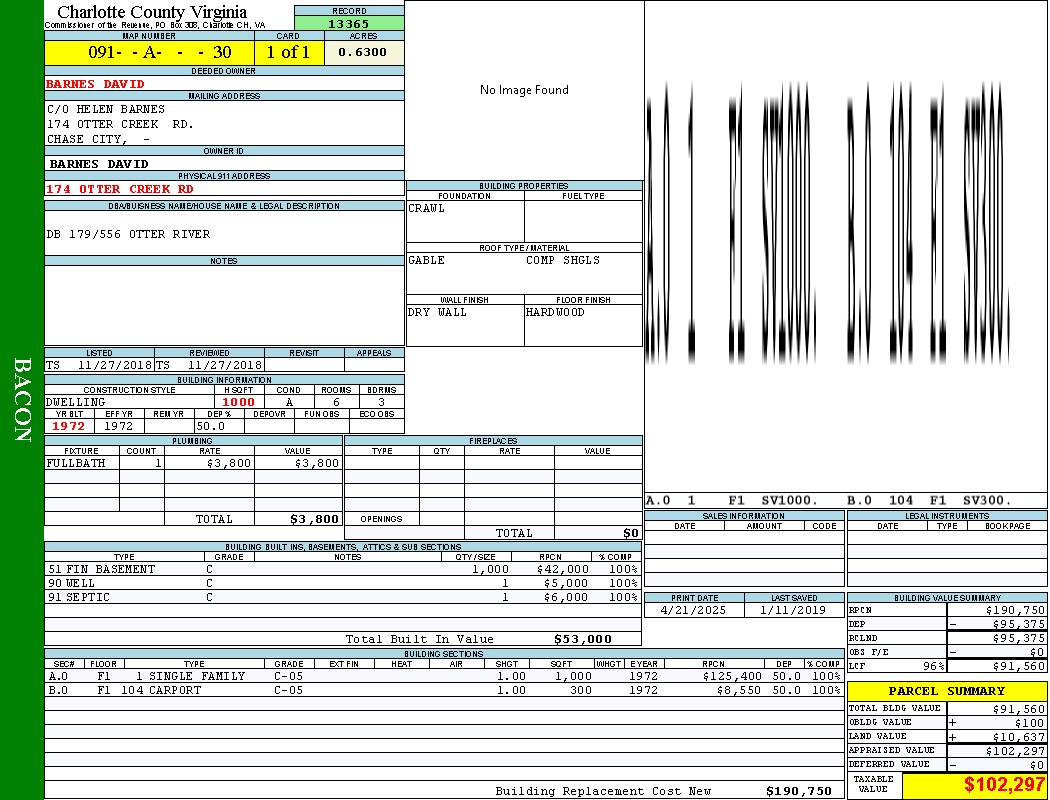Click the bedrooms value 3
The height and width of the screenshot is (800, 1050).
382,402
